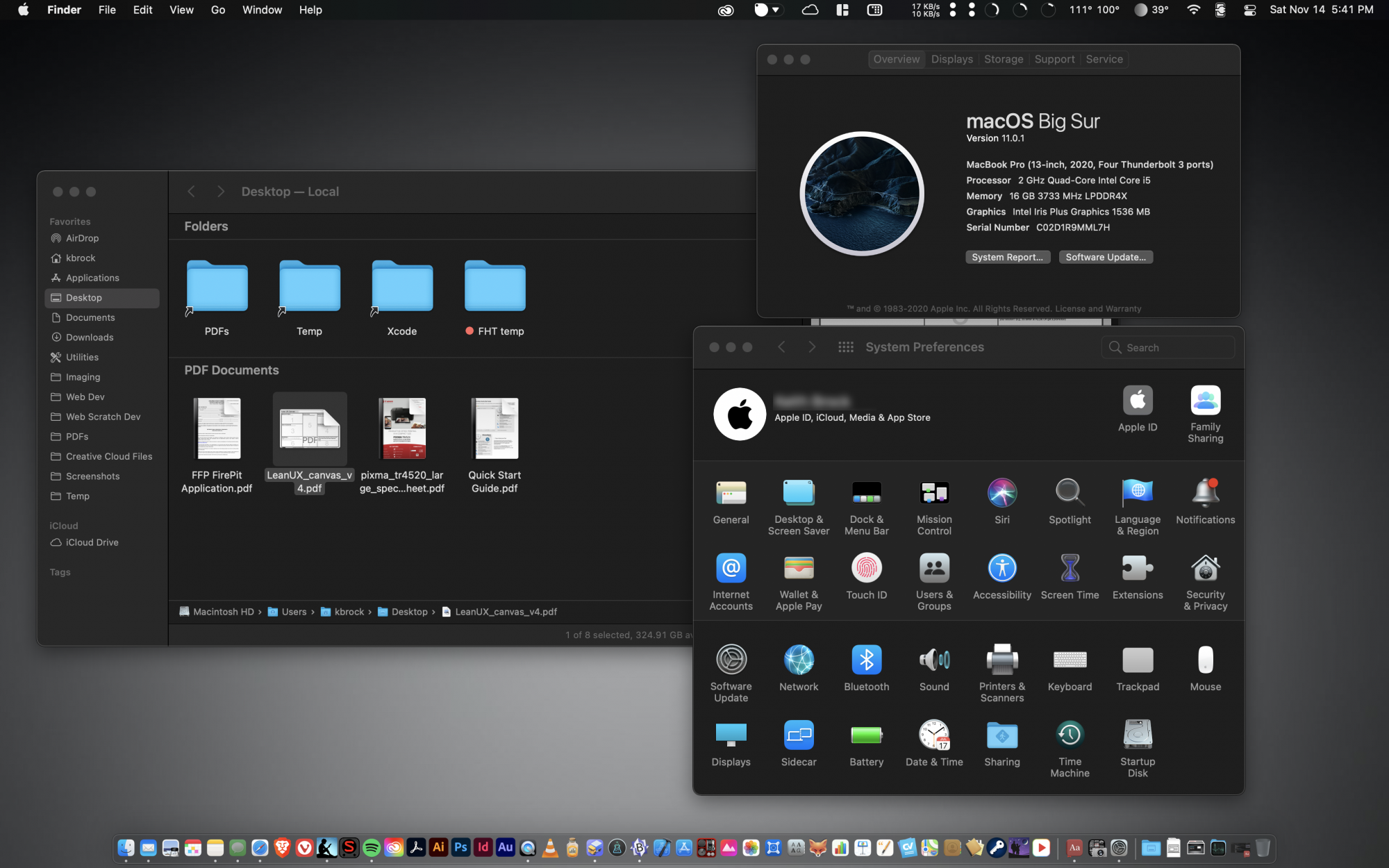Go back in System Preferences
This screenshot has height=868, width=1389.
[781, 347]
